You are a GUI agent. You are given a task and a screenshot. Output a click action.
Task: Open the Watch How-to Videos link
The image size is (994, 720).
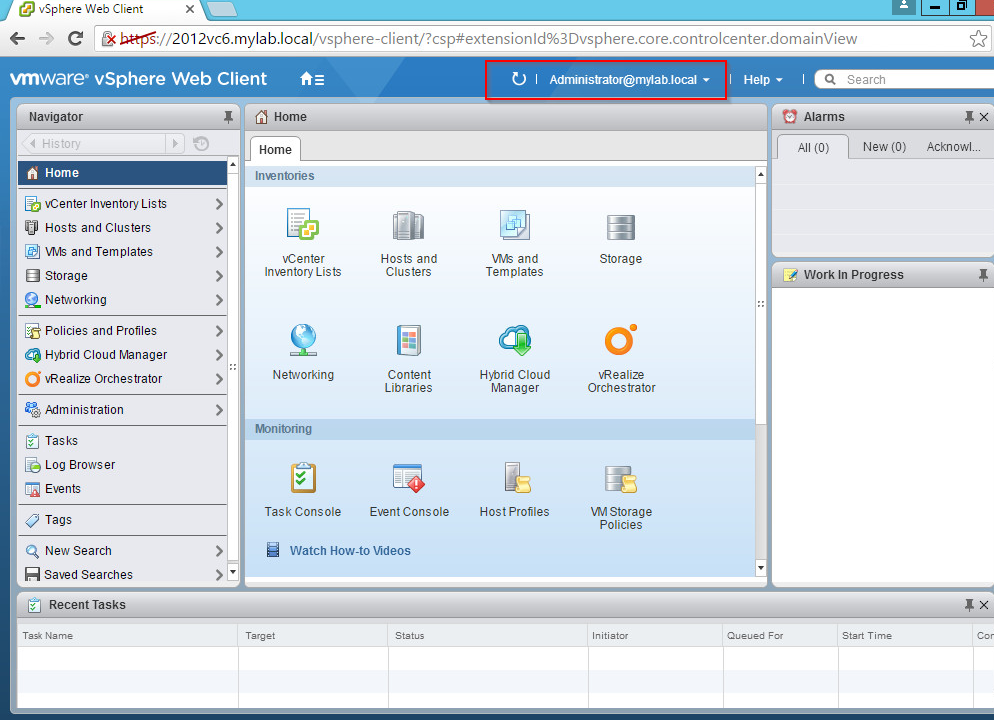point(350,551)
